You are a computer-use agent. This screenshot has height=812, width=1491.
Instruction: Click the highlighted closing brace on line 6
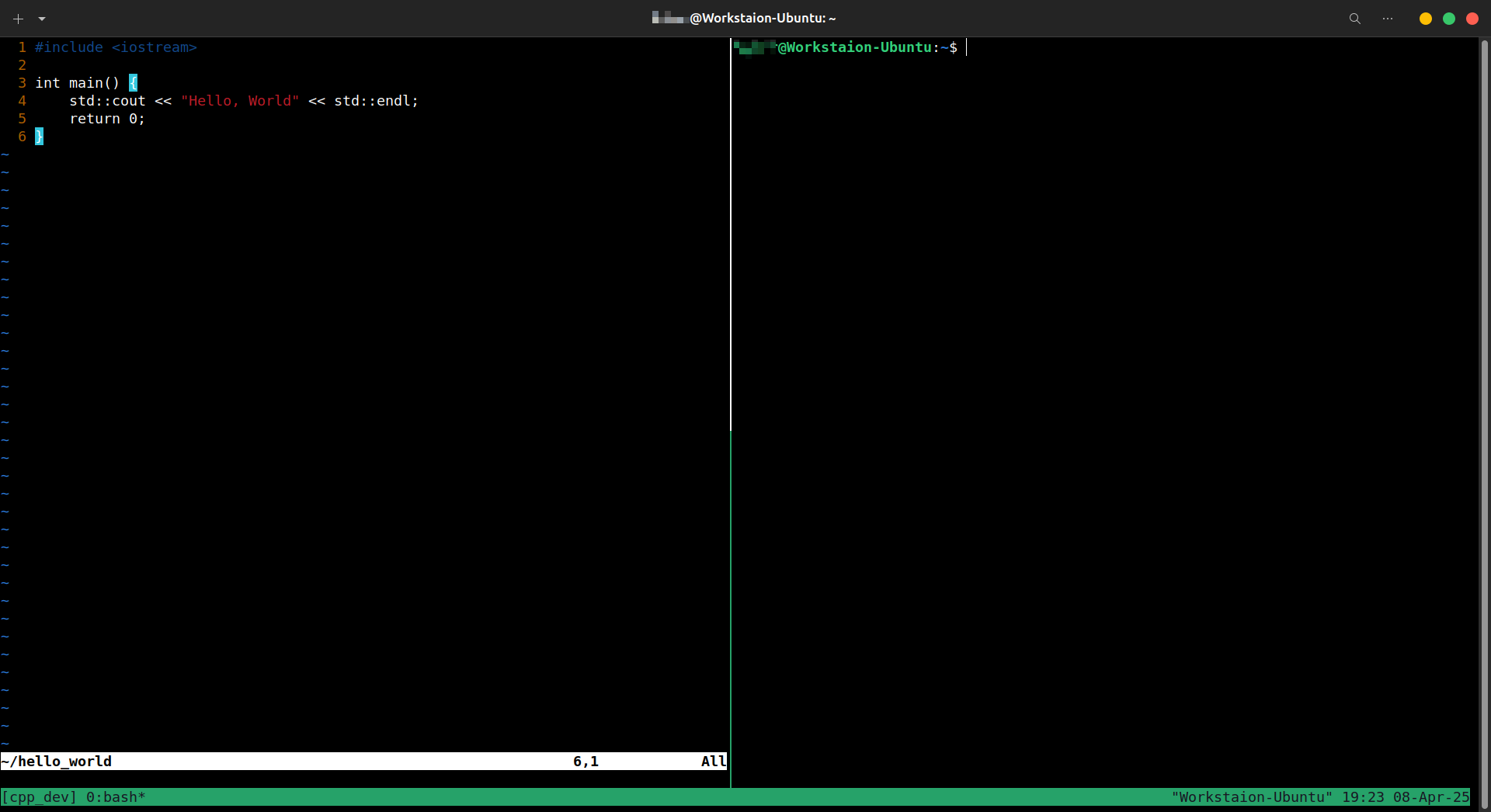pyautogui.click(x=39, y=137)
